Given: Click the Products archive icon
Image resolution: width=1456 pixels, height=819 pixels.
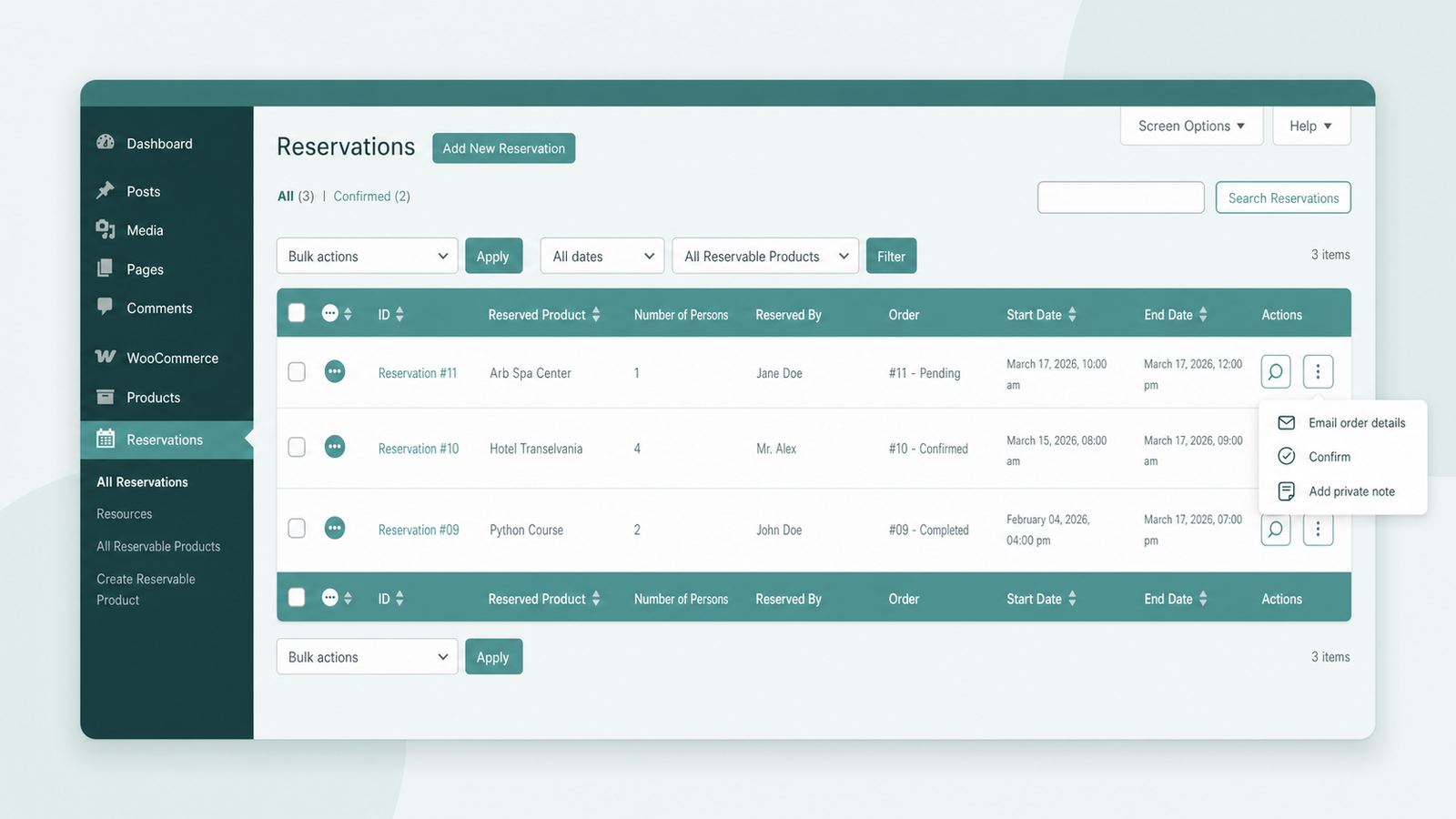Looking at the screenshot, I should (x=106, y=397).
